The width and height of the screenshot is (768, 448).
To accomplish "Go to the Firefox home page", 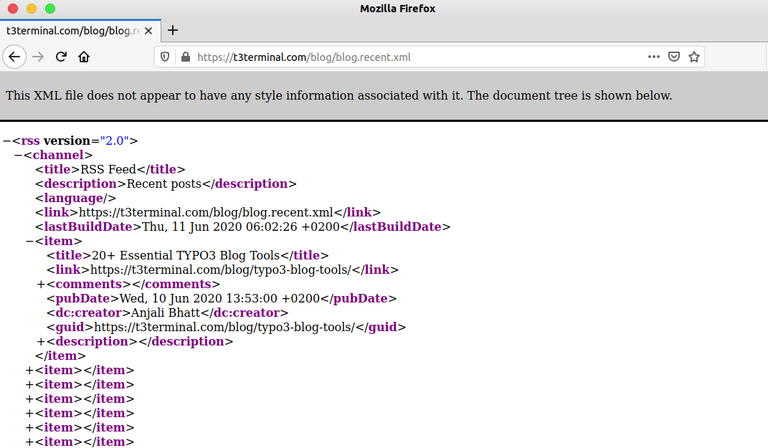I will pyautogui.click(x=84, y=57).
